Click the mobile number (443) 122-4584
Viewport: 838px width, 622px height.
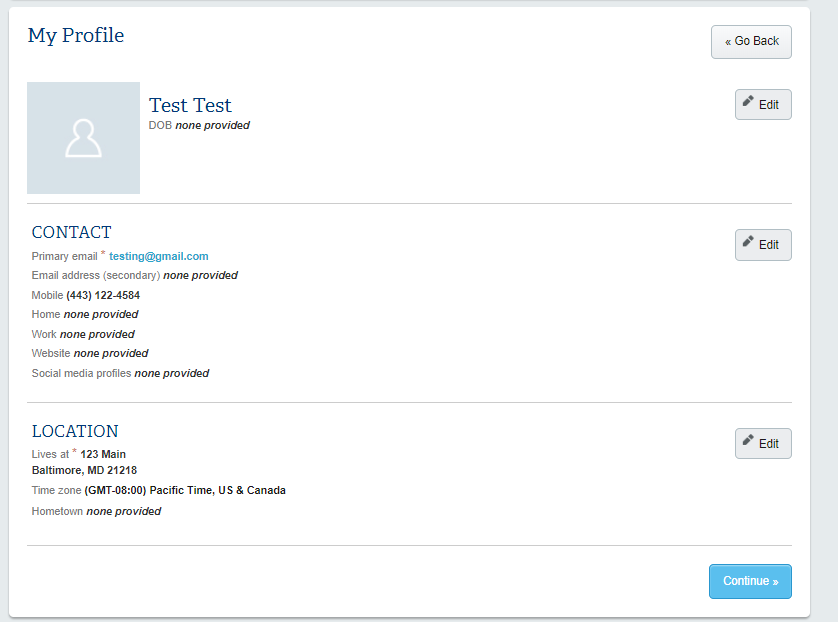tap(103, 295)
